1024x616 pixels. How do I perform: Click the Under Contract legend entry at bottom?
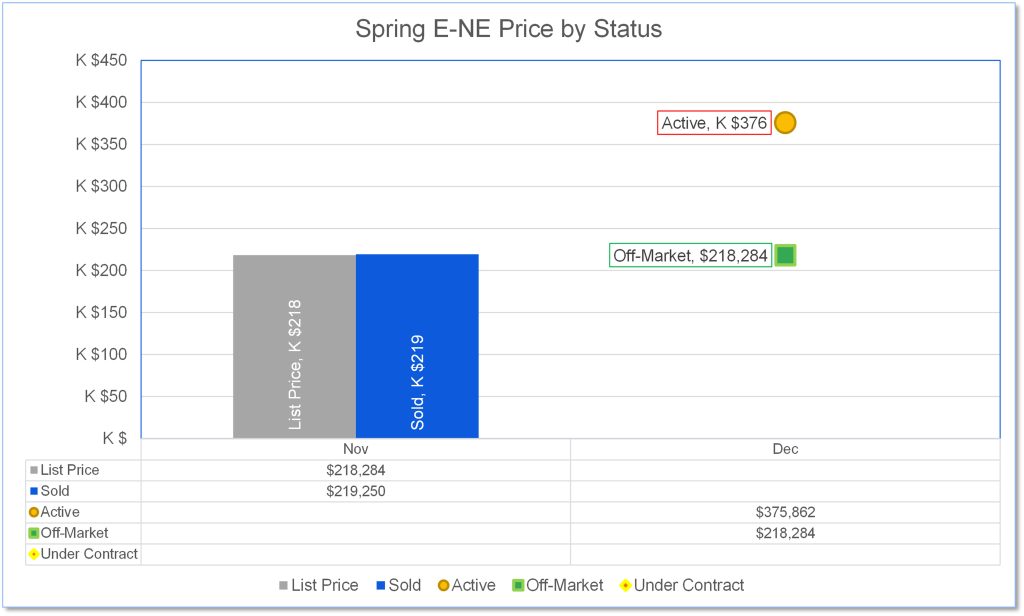click(682, 585)
